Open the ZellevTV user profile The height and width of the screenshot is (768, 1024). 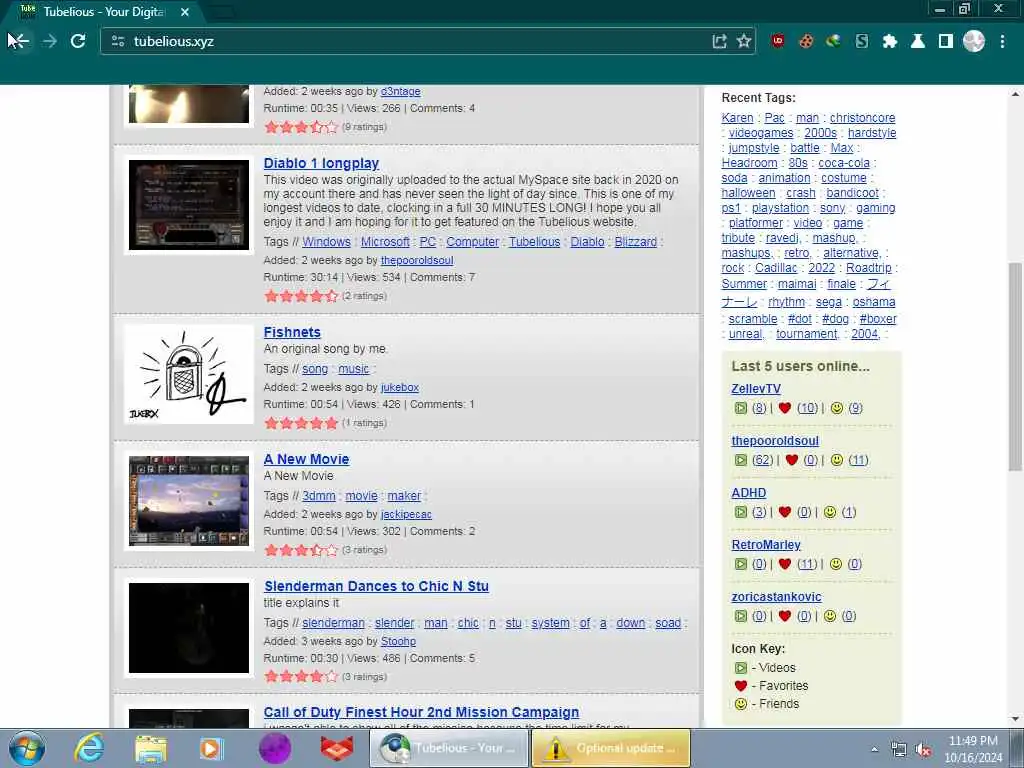pos(756,389)
